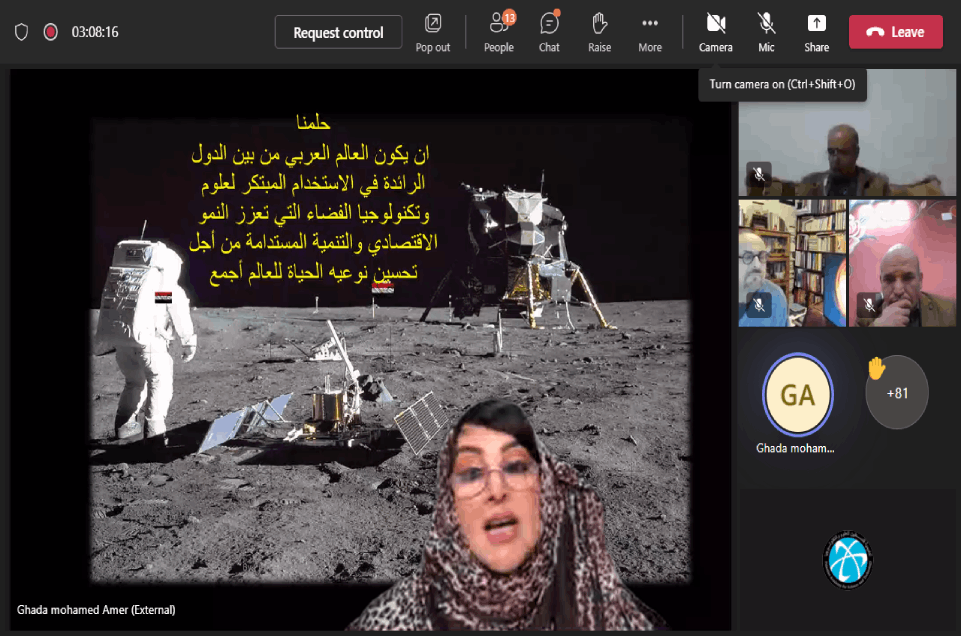Select the bookshelf participant video tile
The image size is (961, 636).
click(x=792, y=263)
